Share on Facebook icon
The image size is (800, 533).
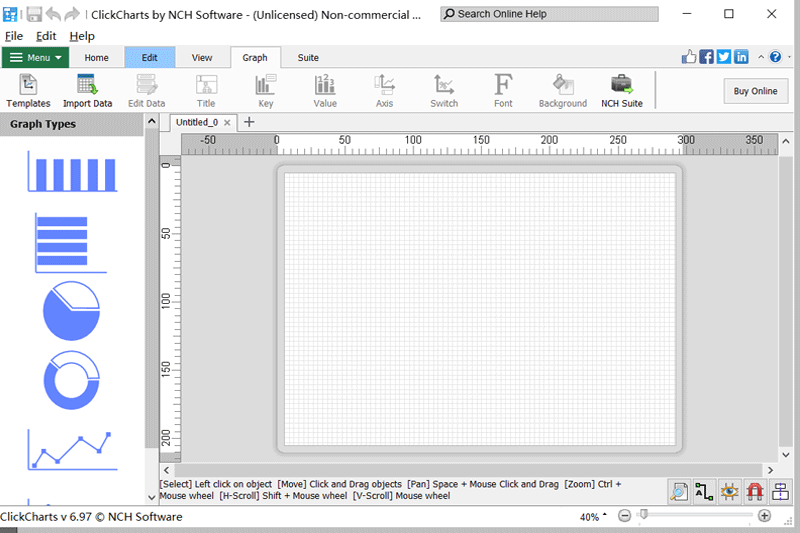point(706,57)
